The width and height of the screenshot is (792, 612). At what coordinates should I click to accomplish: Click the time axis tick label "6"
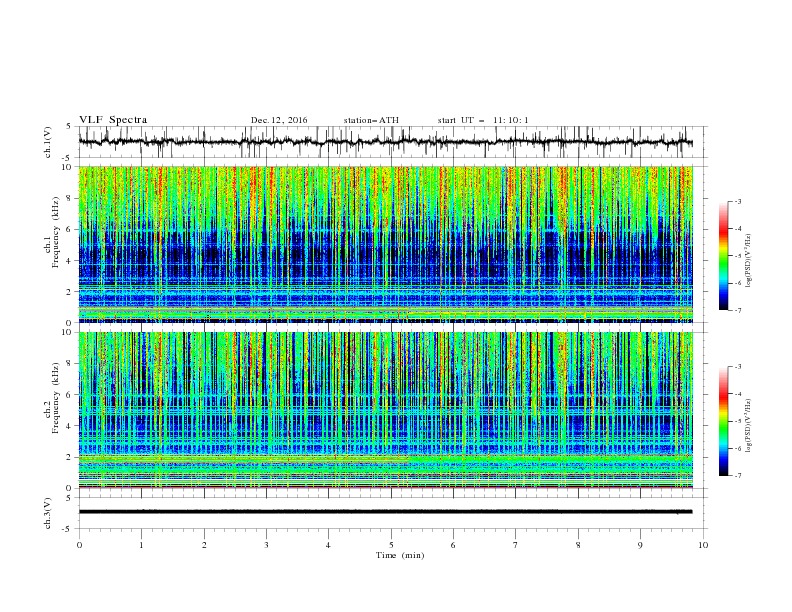tap(453, 545)
